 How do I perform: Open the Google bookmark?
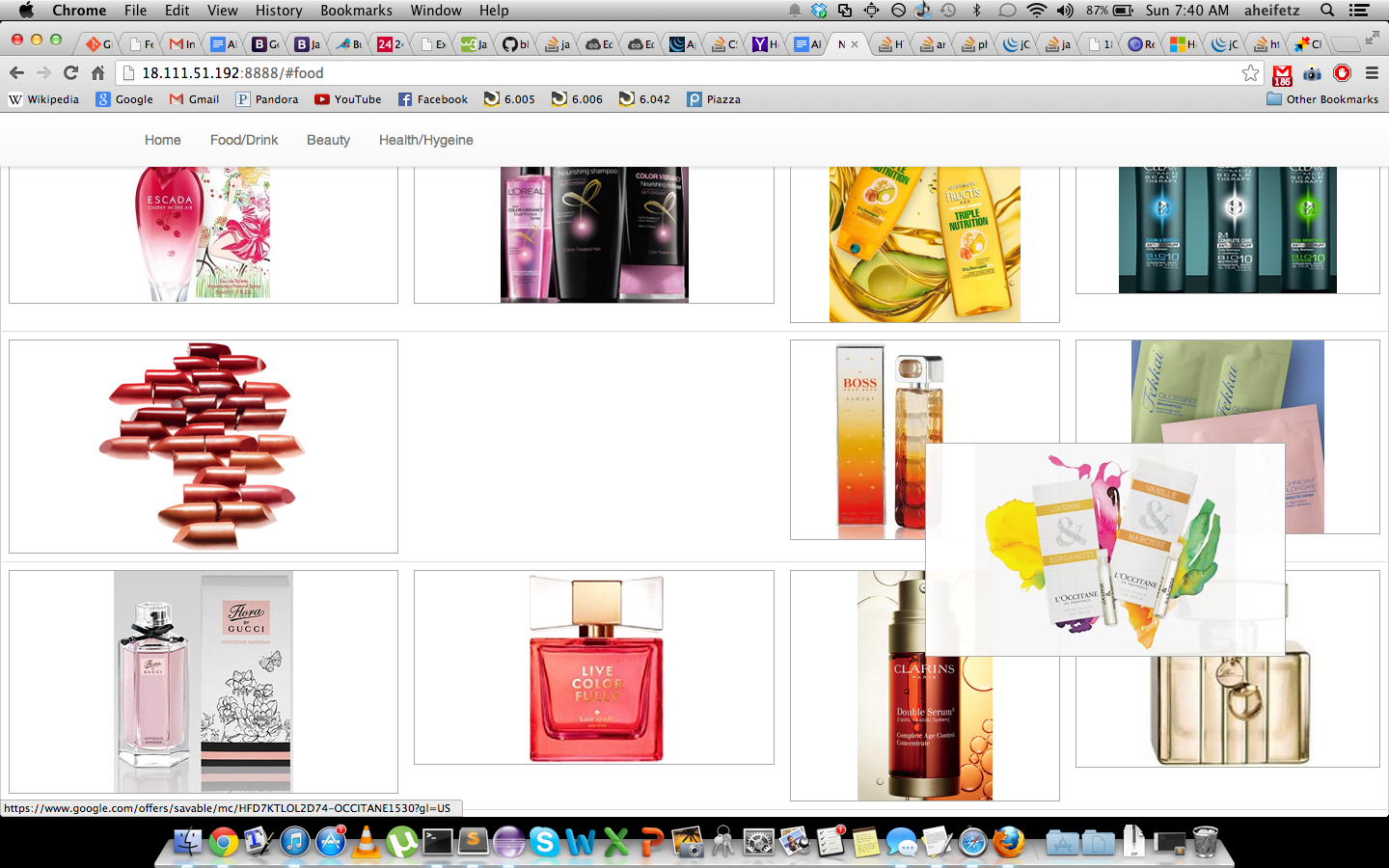click(x=124, y=99)
